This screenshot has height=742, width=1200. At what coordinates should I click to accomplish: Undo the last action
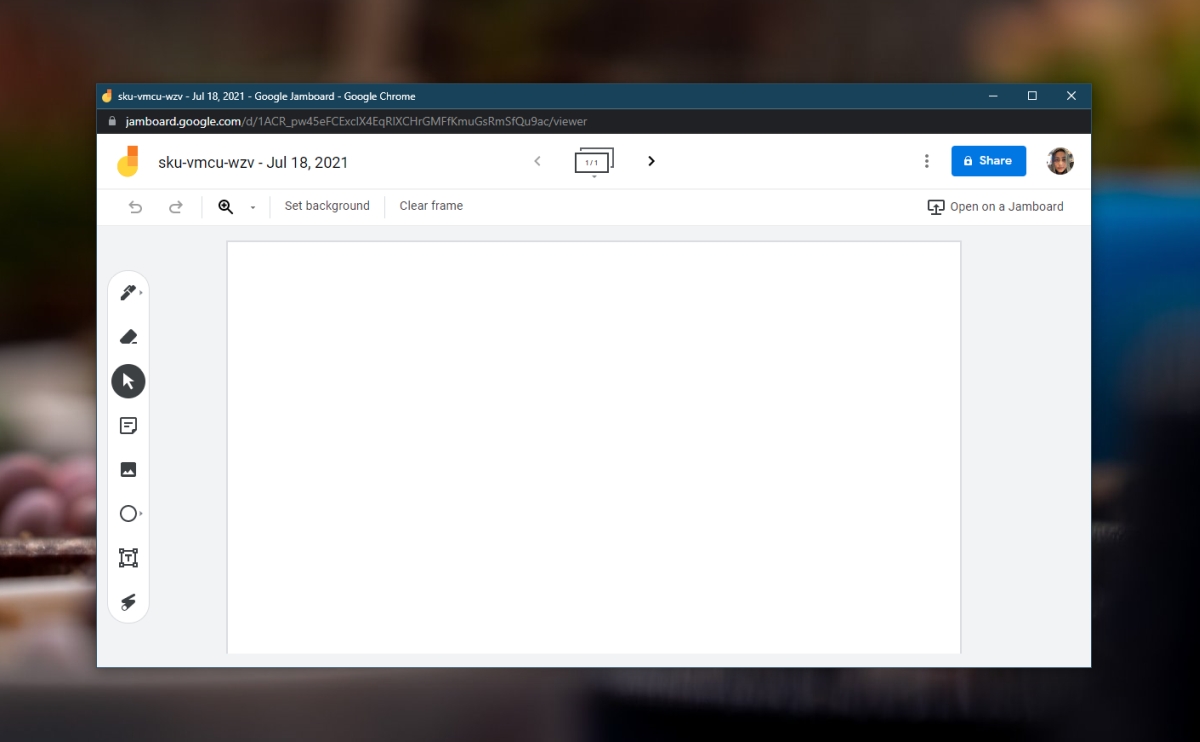136,207
